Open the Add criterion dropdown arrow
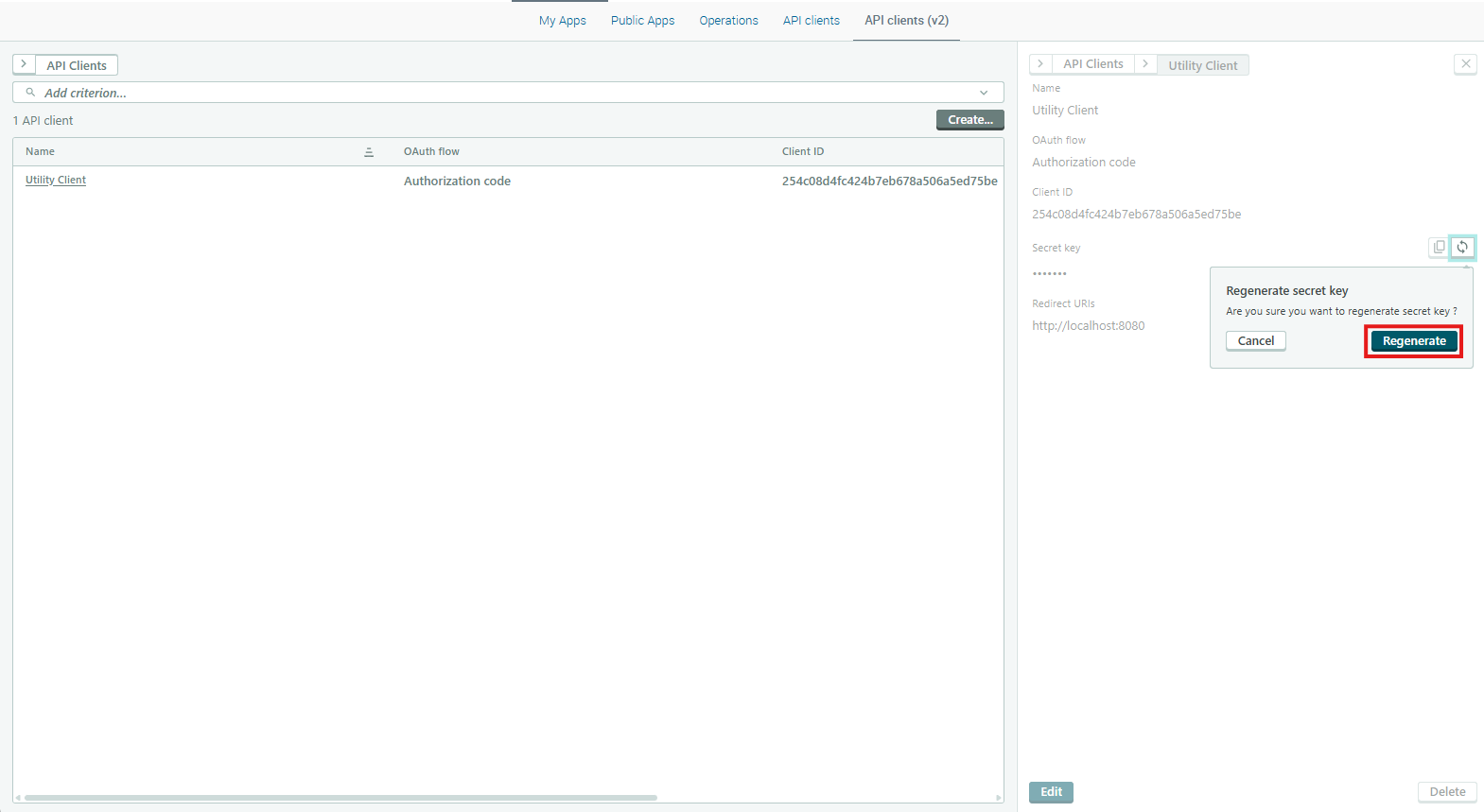1484x812 pixels. [x=984, y=93]
